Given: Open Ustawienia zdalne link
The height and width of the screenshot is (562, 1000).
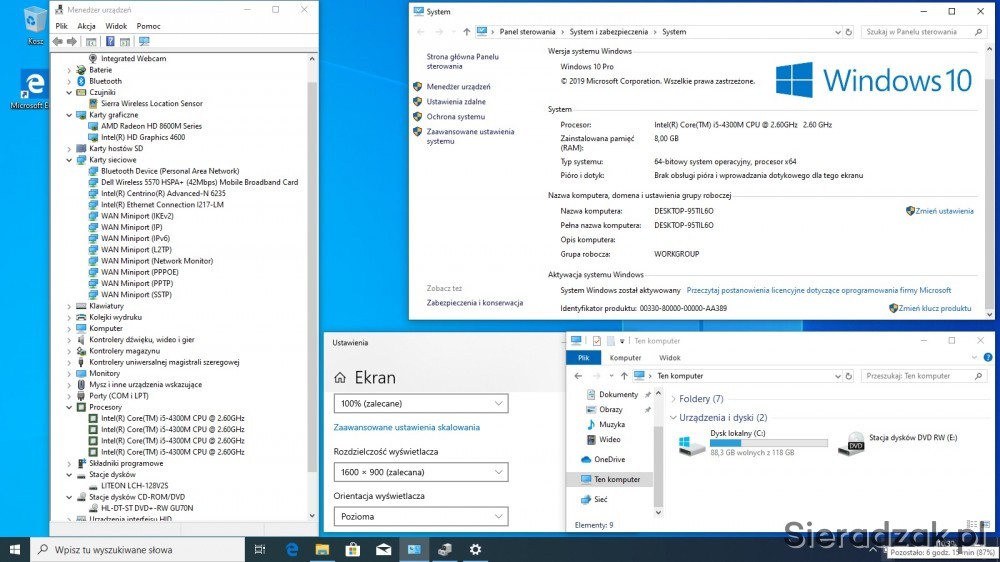Looking at the screenshot, I should pyautogui.click(x=456, y=101).
